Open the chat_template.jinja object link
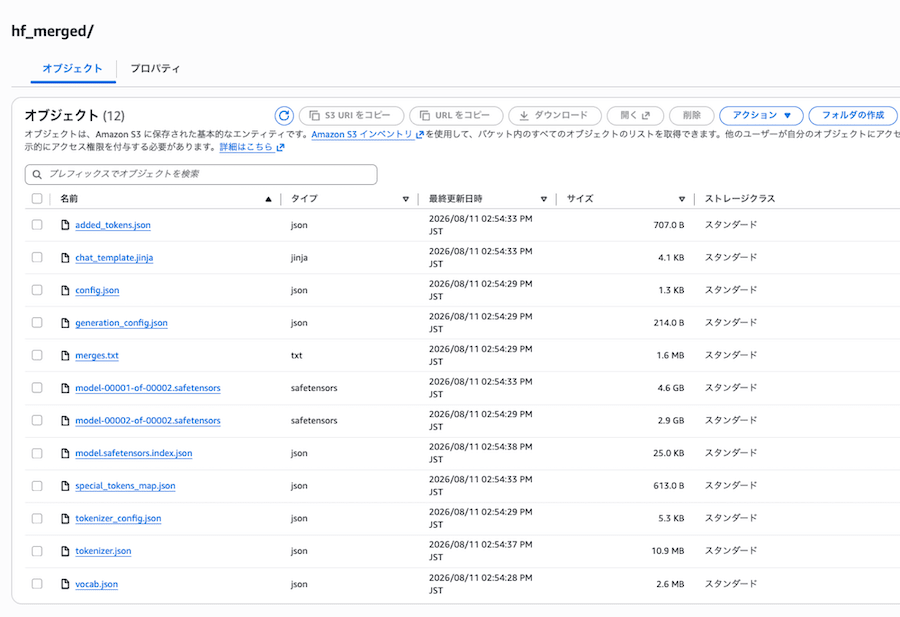This screenshot has height=617, width=900. [x=114, y=258]
